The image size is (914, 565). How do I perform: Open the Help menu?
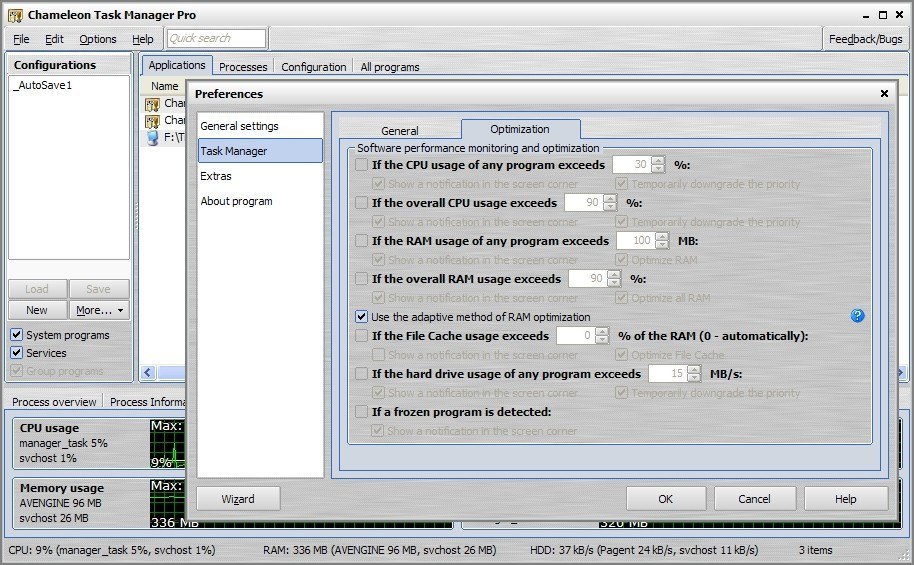(x=143, y=39)
